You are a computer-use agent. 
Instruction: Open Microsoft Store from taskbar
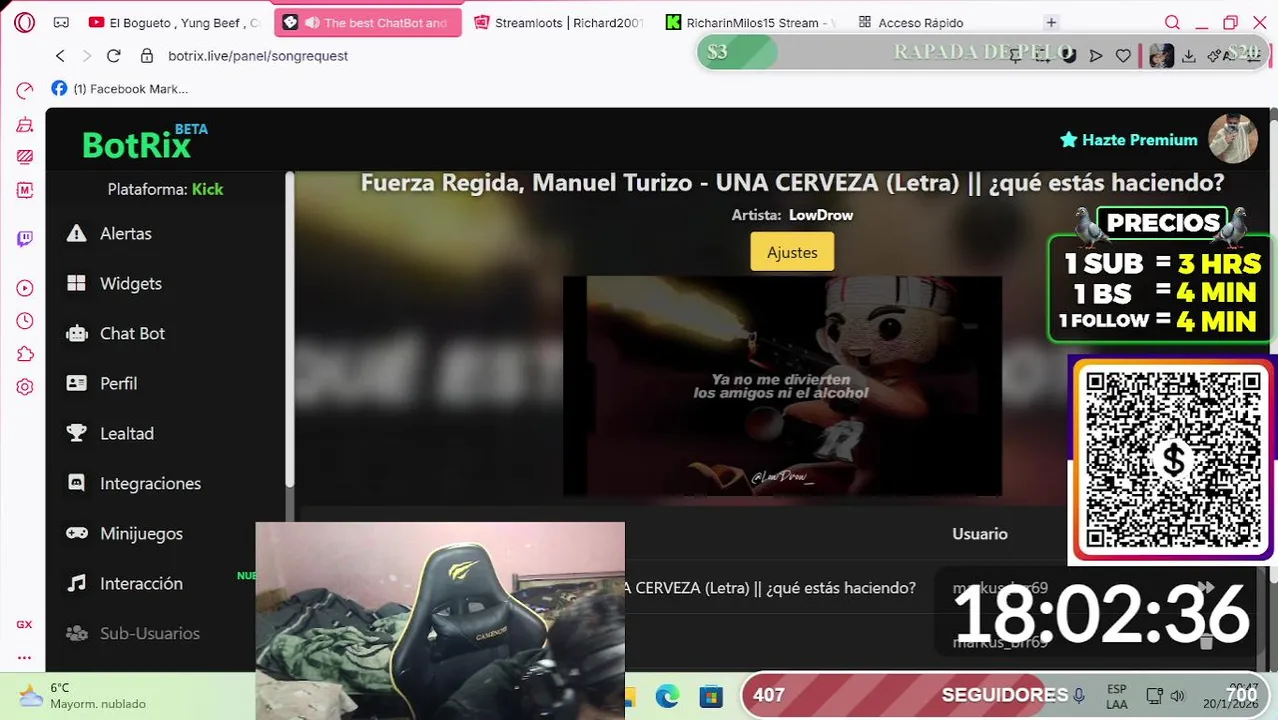coord(710,696)
